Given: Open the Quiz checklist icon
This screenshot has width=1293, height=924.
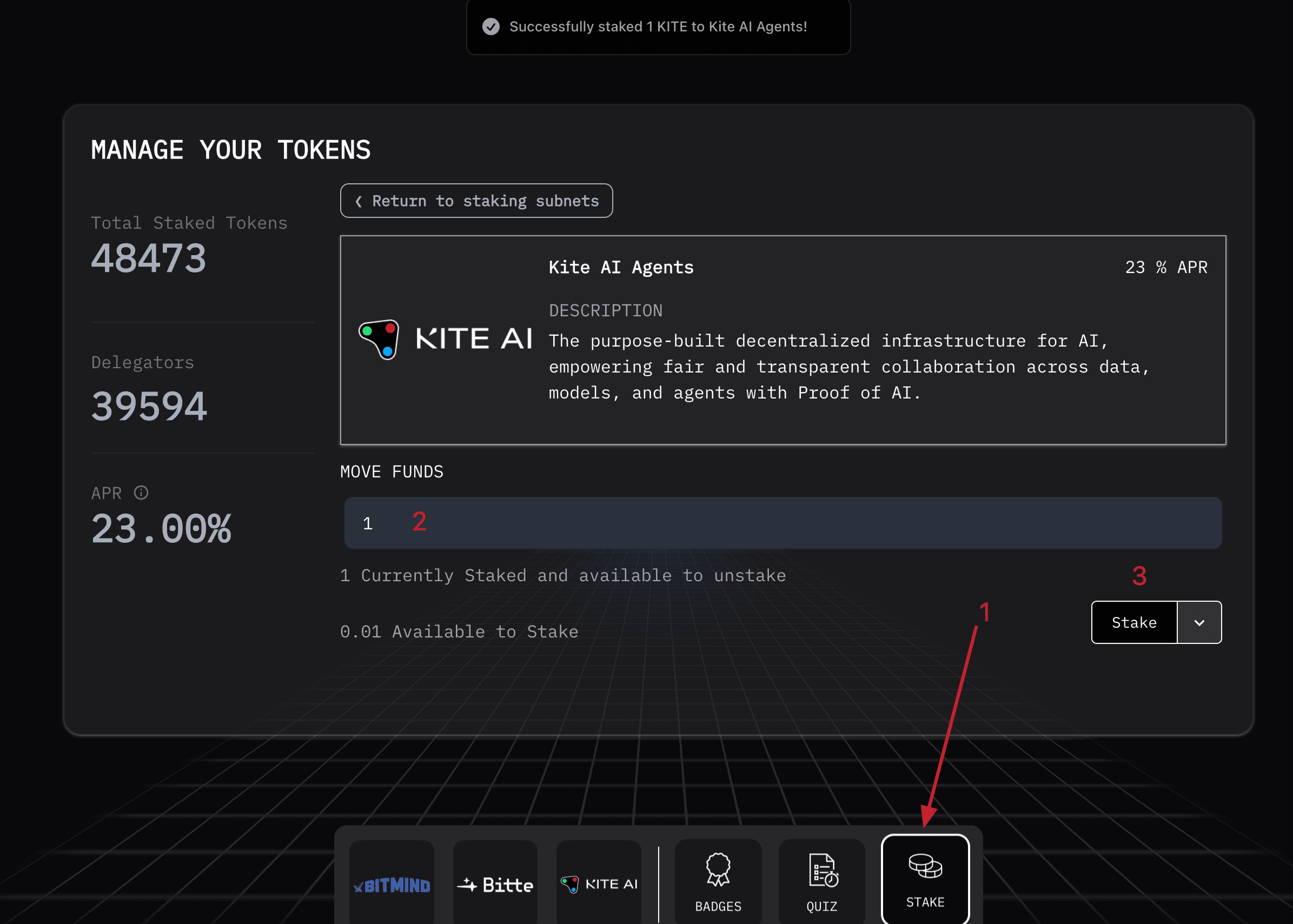Looking at the screenshot, I should pyautogui.click(x=823, y=870).
